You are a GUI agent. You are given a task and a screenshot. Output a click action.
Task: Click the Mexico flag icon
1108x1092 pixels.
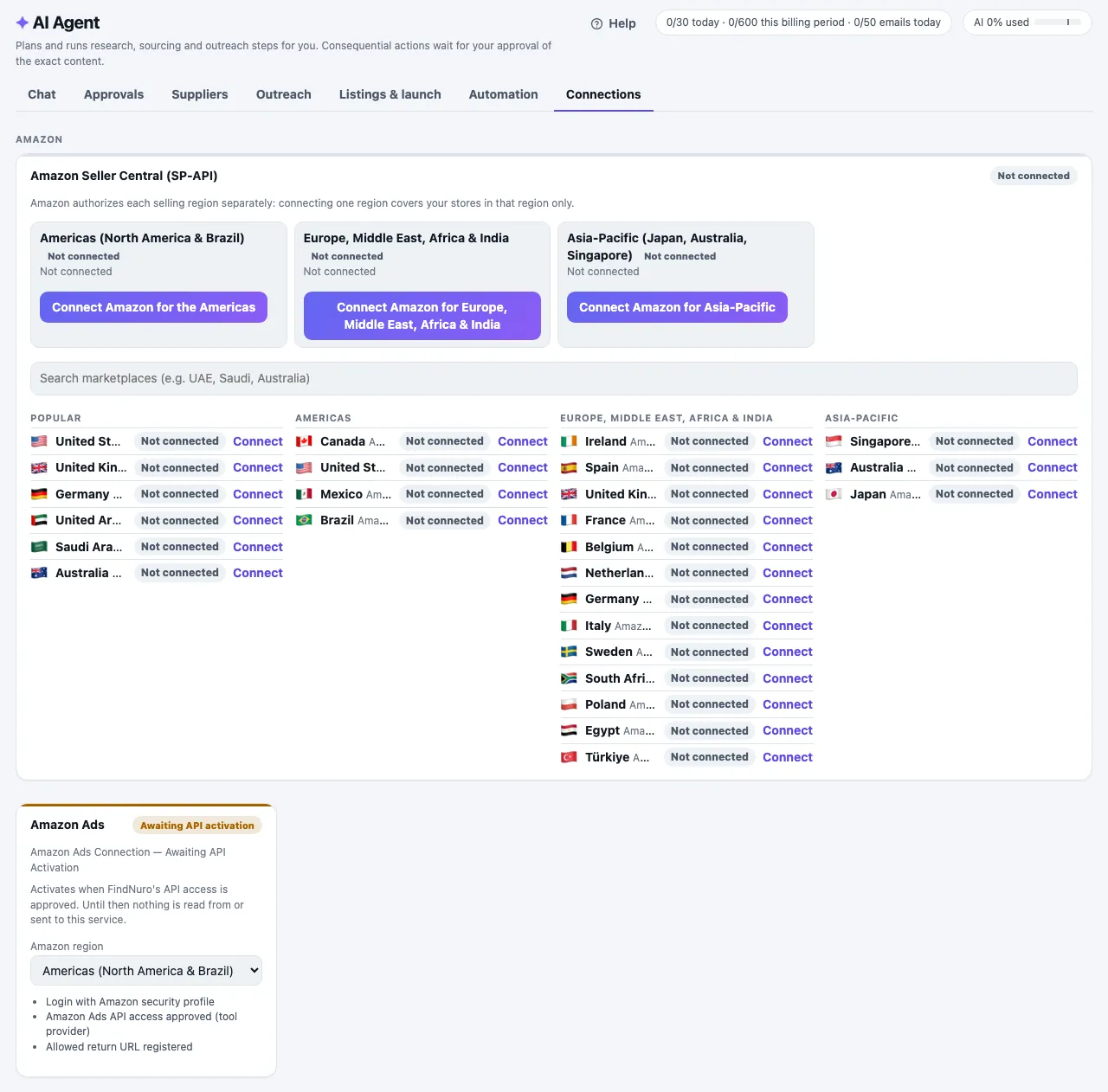tap(304, 494)
